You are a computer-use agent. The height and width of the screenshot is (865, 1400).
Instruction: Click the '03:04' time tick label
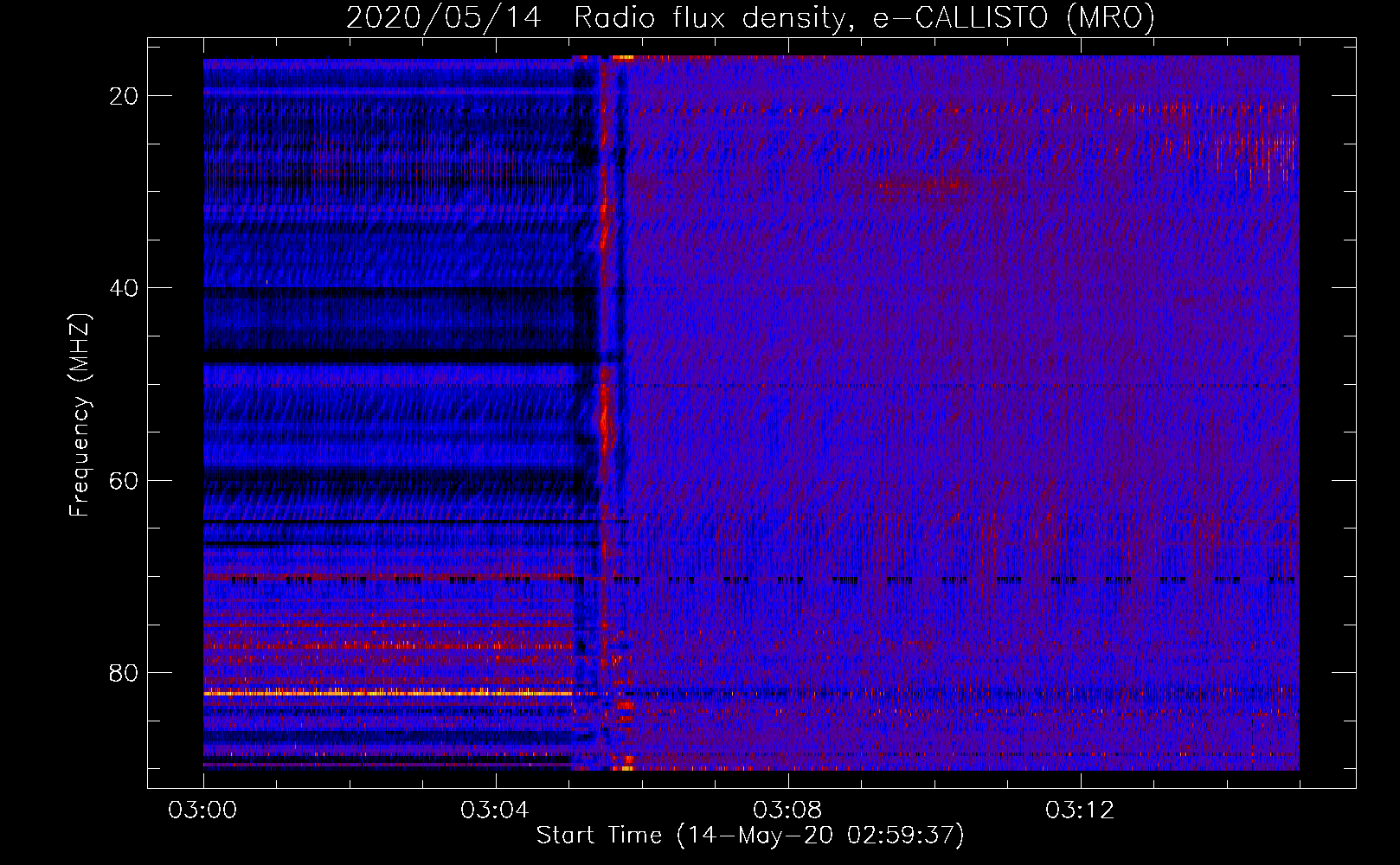point(495,811)
